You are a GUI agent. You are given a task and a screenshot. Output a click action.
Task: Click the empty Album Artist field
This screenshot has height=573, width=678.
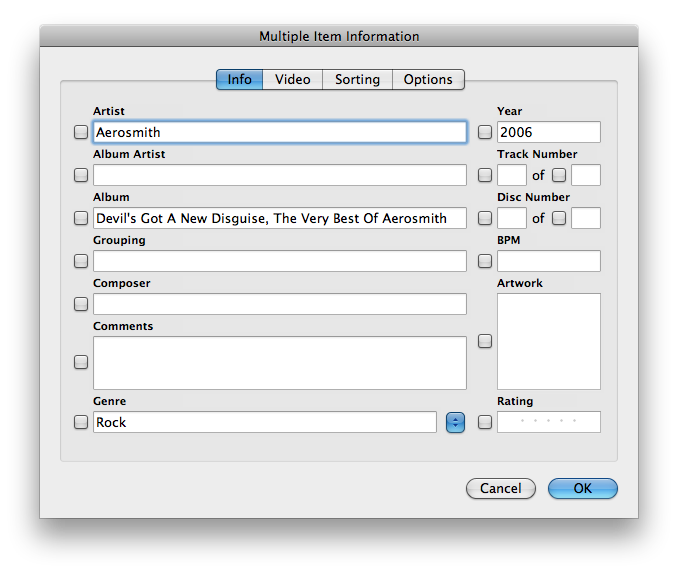(x=280, y=175)
